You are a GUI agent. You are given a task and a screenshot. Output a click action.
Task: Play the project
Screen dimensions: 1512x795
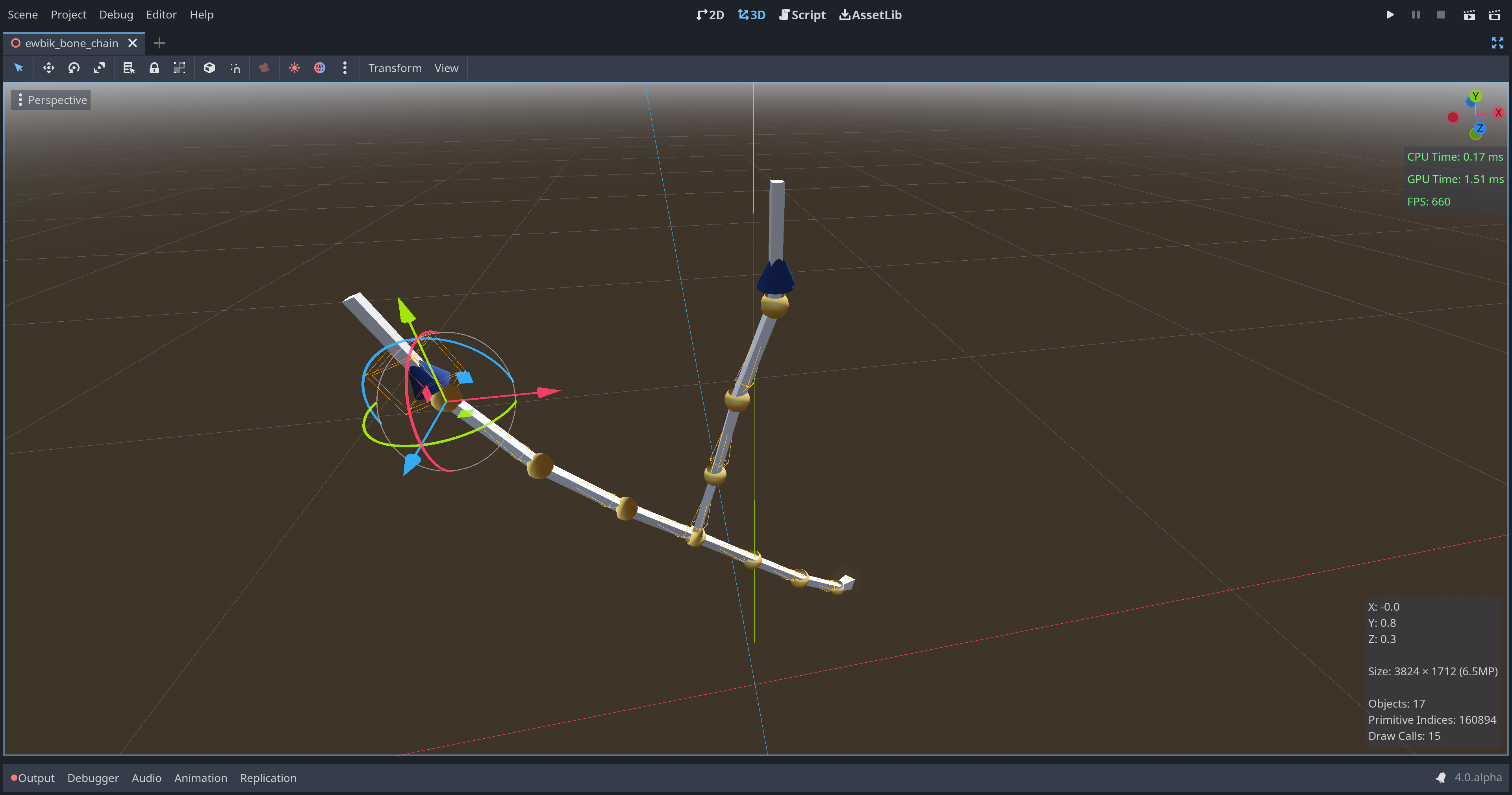(1390, 15)
